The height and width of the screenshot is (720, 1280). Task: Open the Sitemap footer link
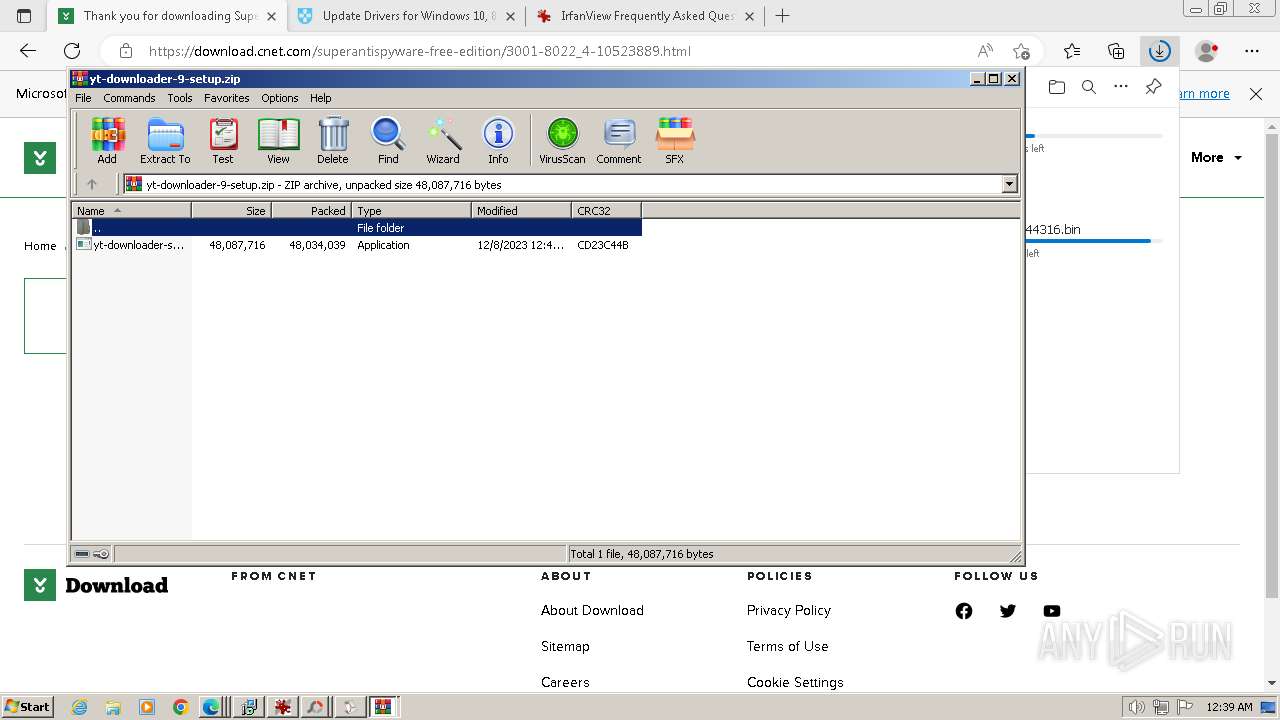565,646
